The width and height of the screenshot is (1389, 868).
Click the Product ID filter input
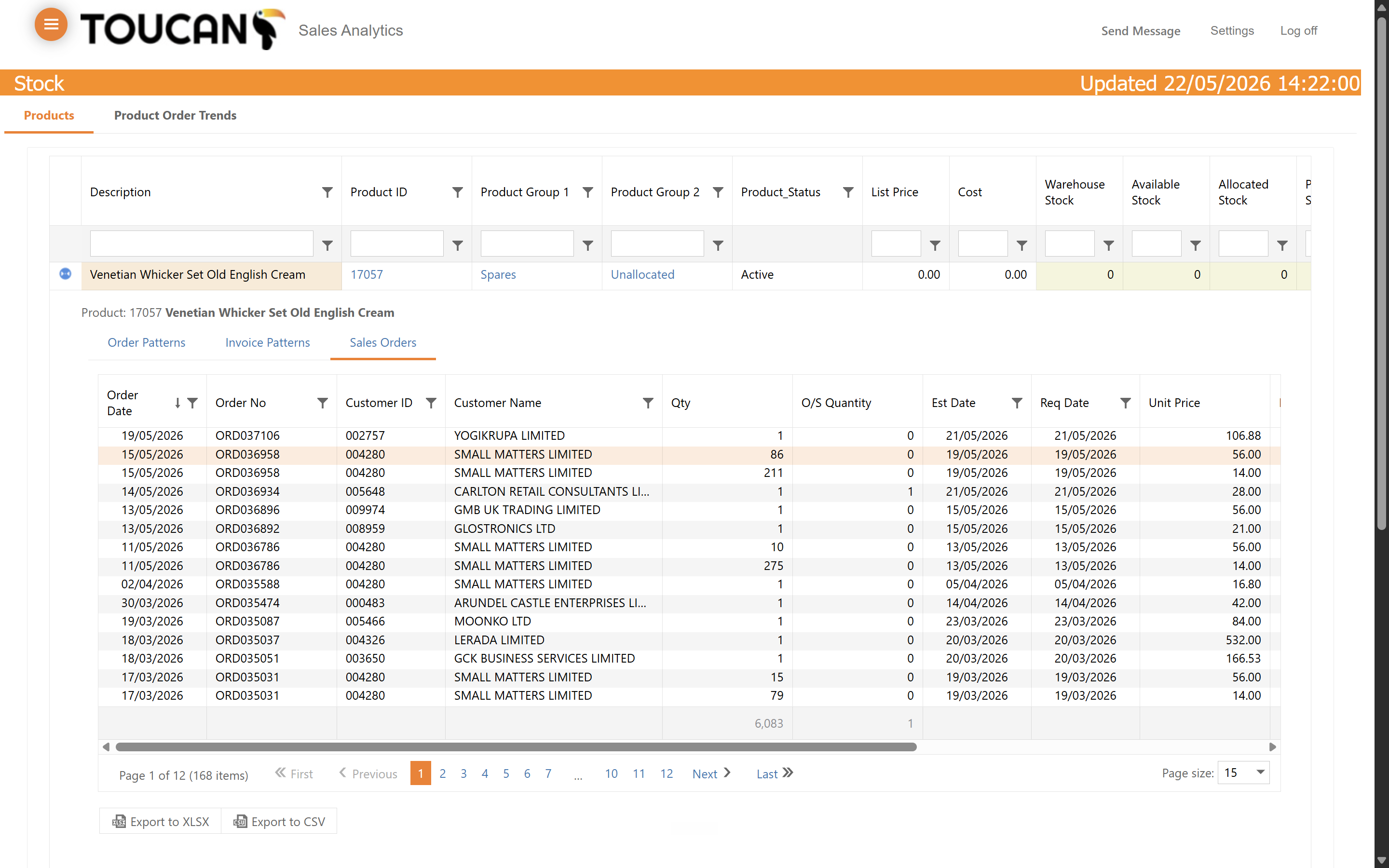(x=396, y=244)
